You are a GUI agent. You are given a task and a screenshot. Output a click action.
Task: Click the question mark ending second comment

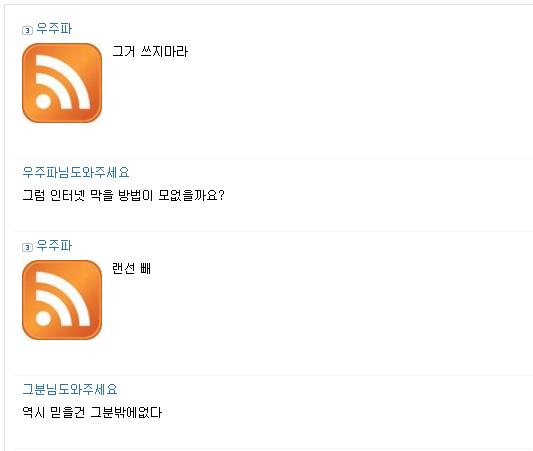coord(221,195)
